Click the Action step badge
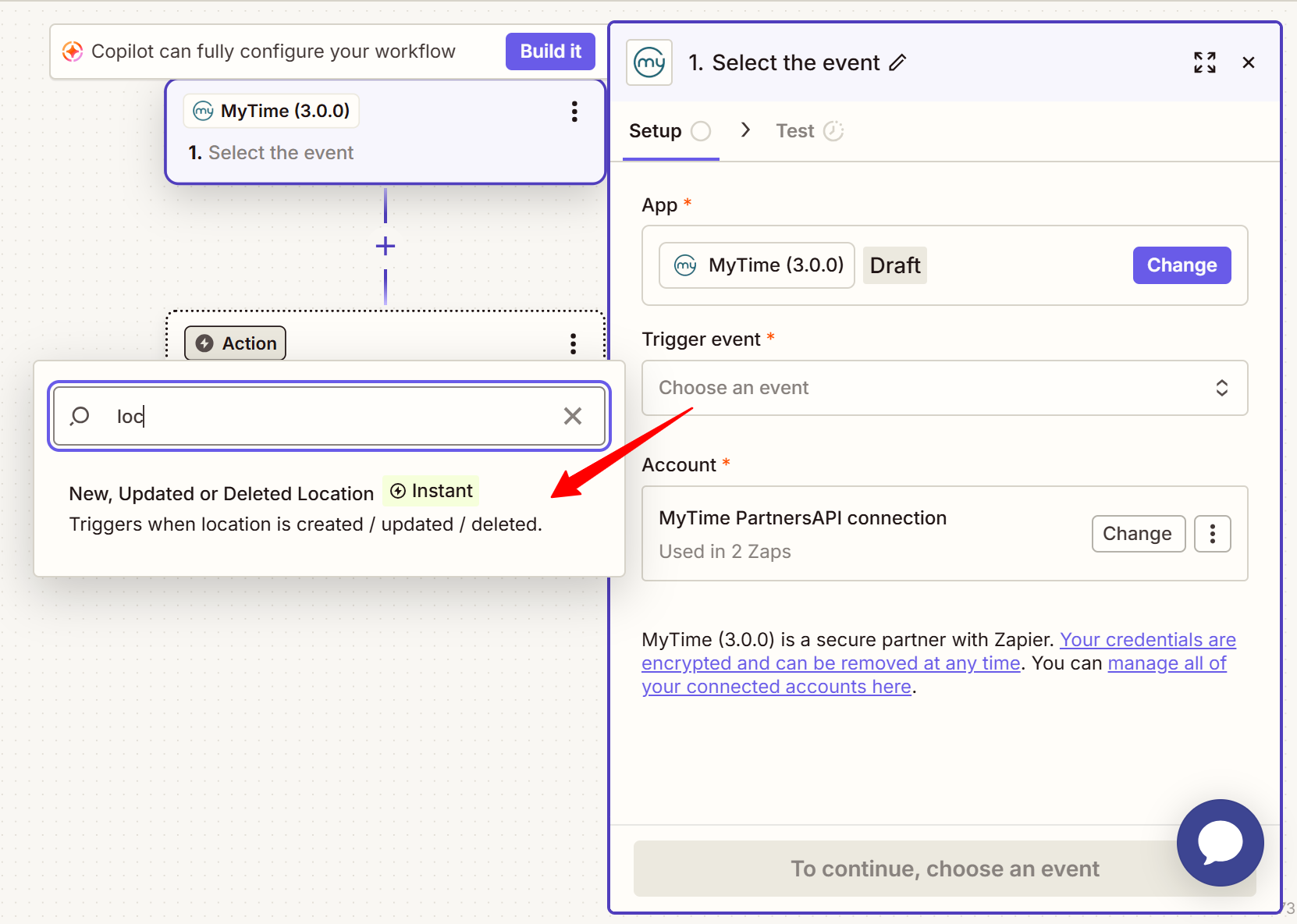 tap(235, 343)
